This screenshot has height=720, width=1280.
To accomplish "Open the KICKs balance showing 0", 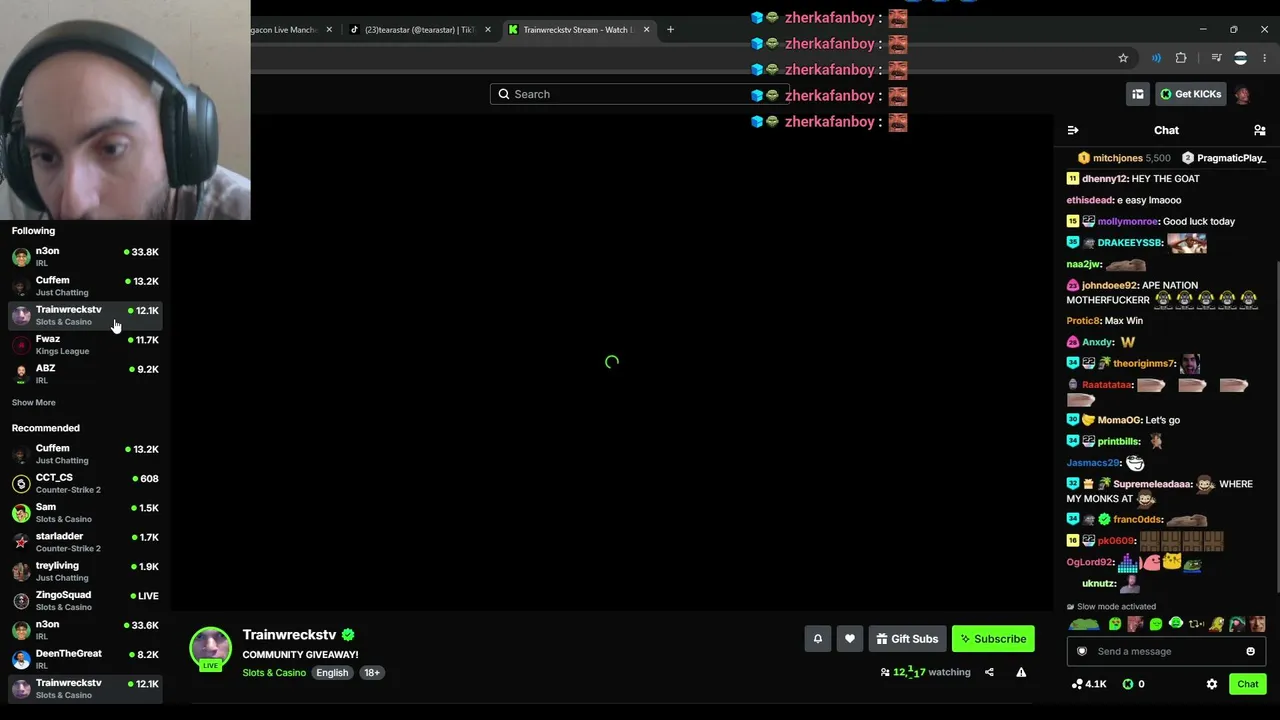I will 1133,684.
